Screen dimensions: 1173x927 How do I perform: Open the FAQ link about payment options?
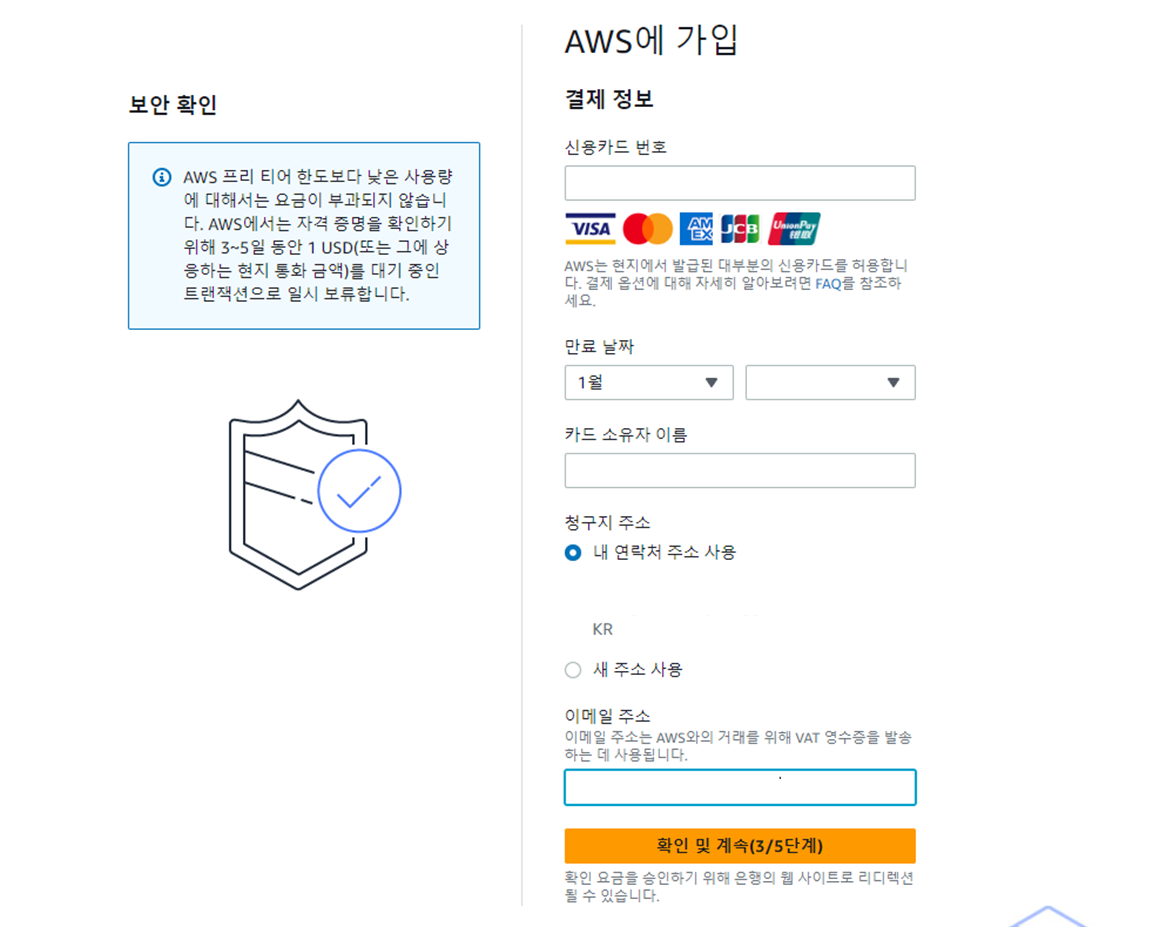pos(828,284)
